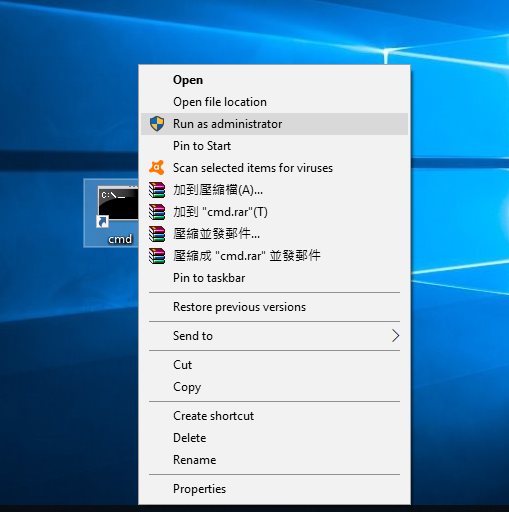The width and height of the screenshot is (509, 512).
Task: Open Properties at the menu bottom
Action: [x=274, y=489]
